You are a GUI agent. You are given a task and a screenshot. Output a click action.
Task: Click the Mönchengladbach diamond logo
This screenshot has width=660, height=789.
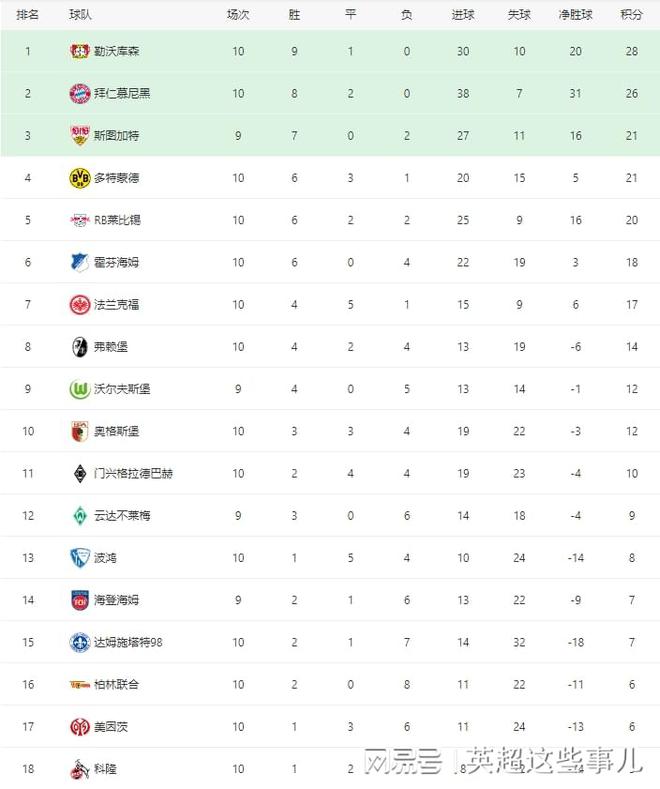point(79,474)
